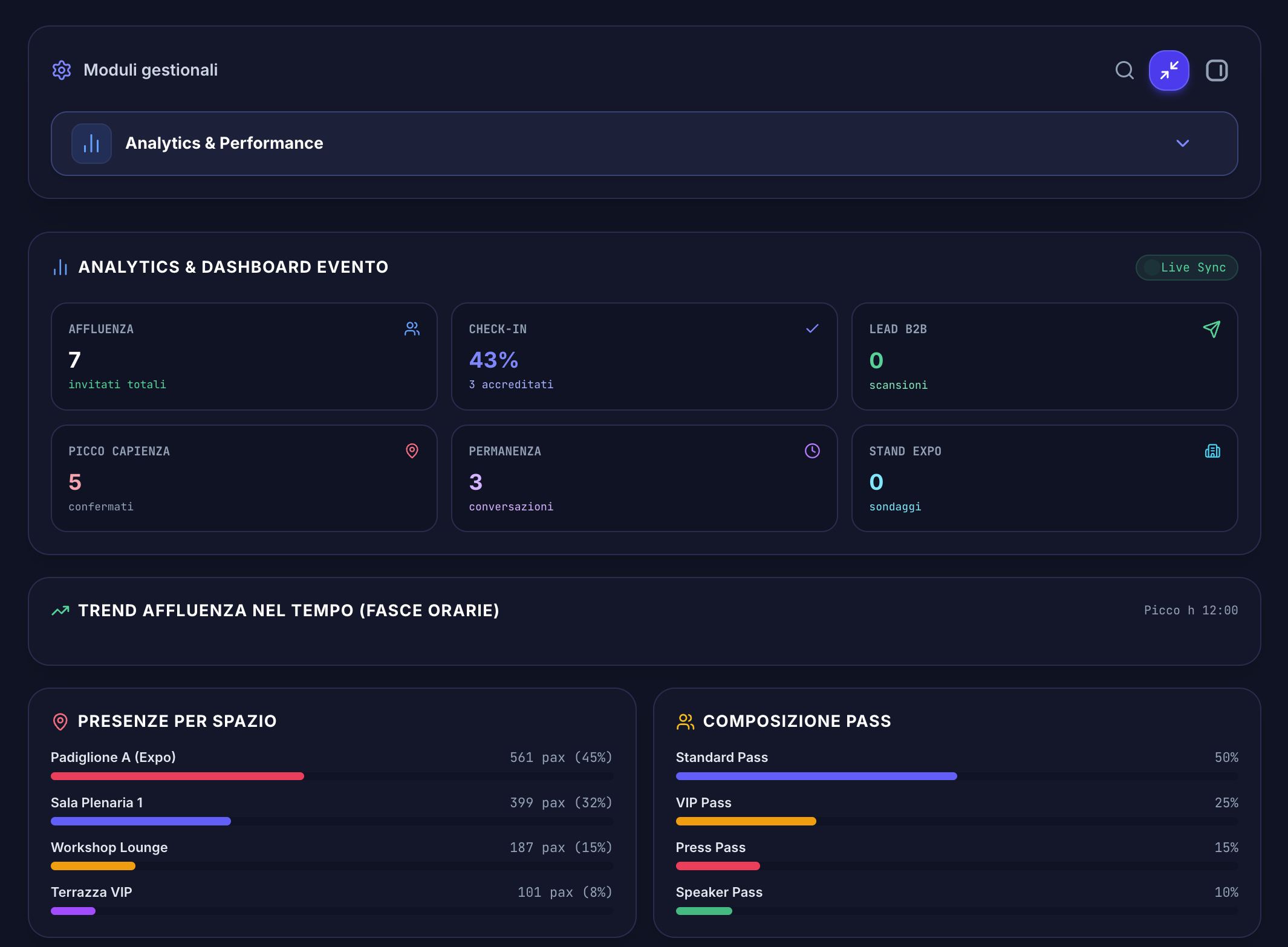This screenshot has height=947, width=1288.
Task: Click the purple Terrazza VIP progress bar
Action: (x=73, y=911)
